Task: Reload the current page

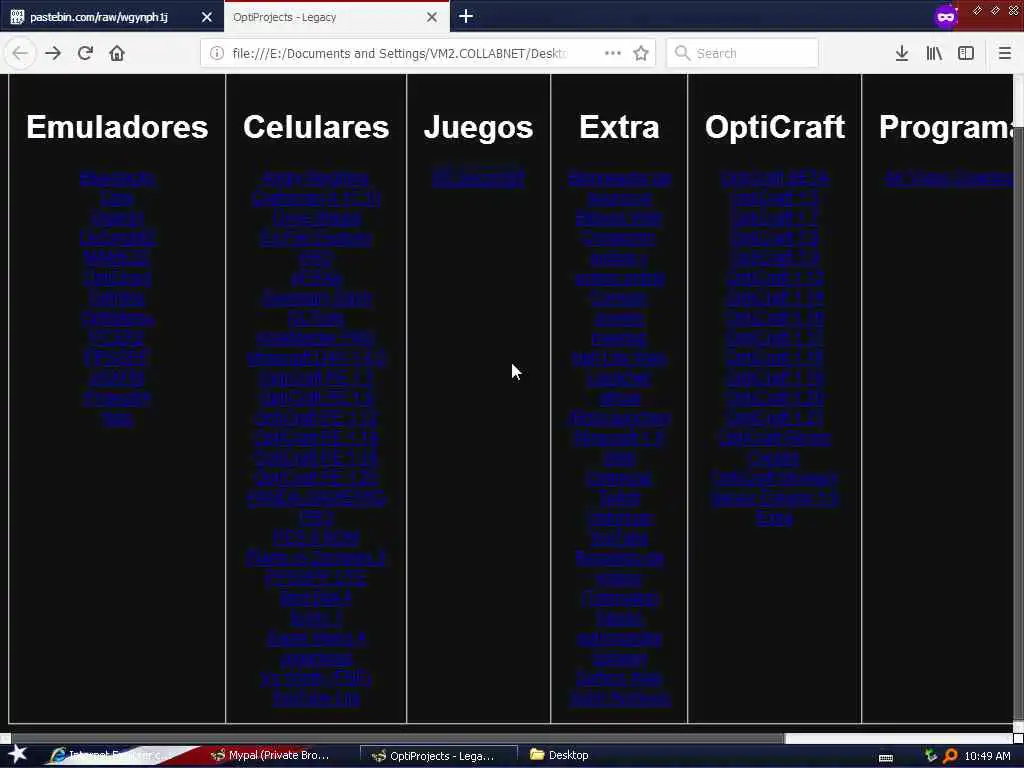Action: click(85, 53)
